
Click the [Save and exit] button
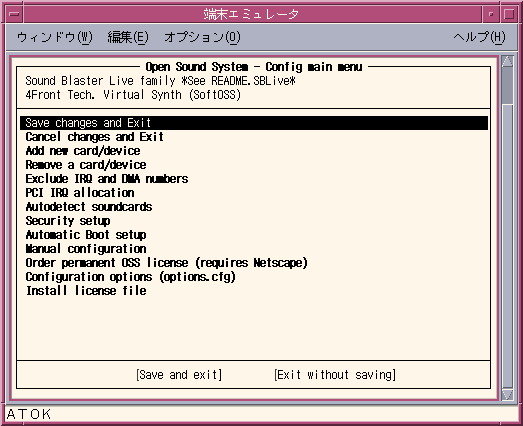[x=179, y=375]
